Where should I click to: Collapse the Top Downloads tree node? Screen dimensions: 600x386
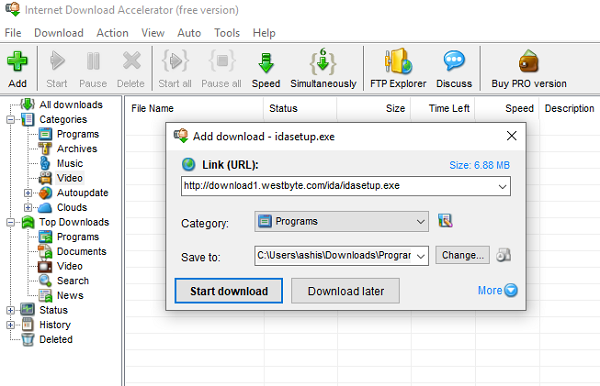click(x=10, y=222)
